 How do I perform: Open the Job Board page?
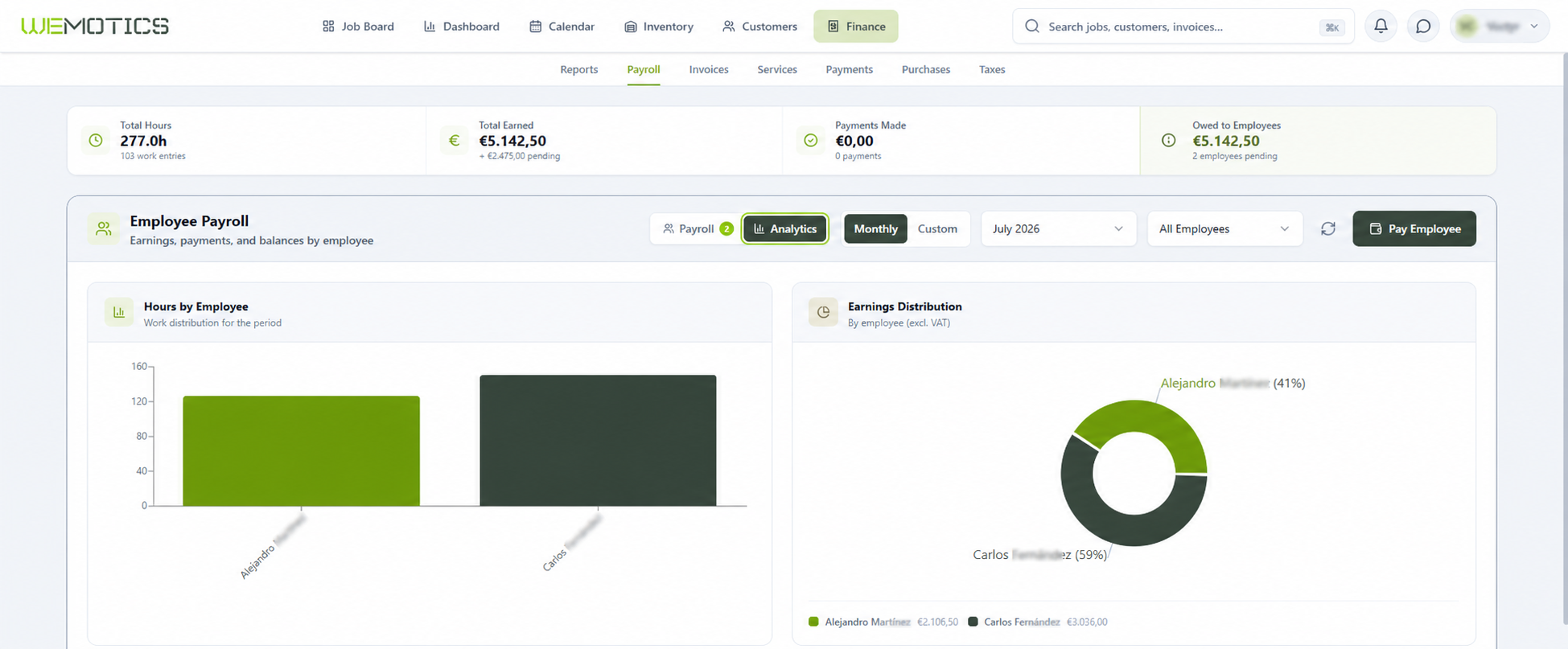click(358, 26)
